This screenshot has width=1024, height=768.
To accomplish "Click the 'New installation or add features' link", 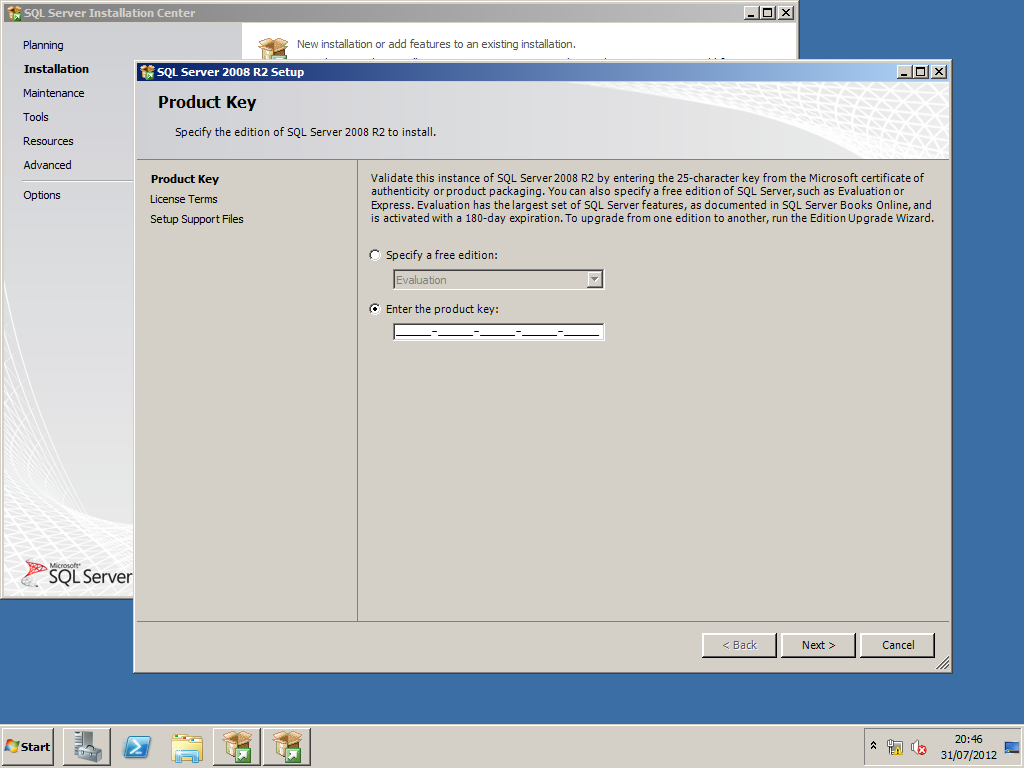I will [x=436, y=44].
